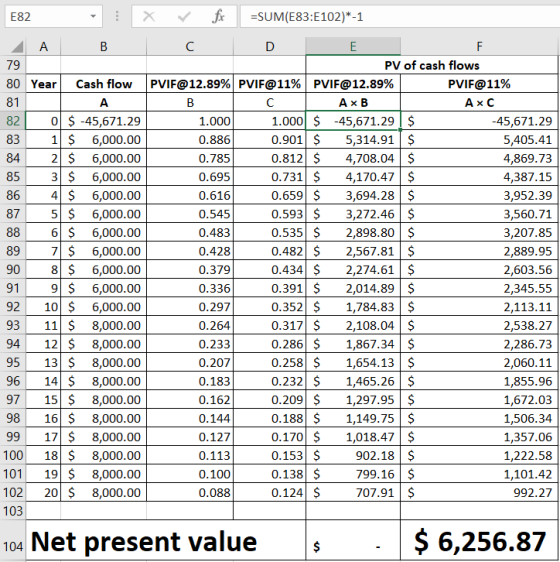Click the Cancel (X) formula bar icon
Viewport: 560px width, 562px height.
pyautogui.click(x=149, y=16)
